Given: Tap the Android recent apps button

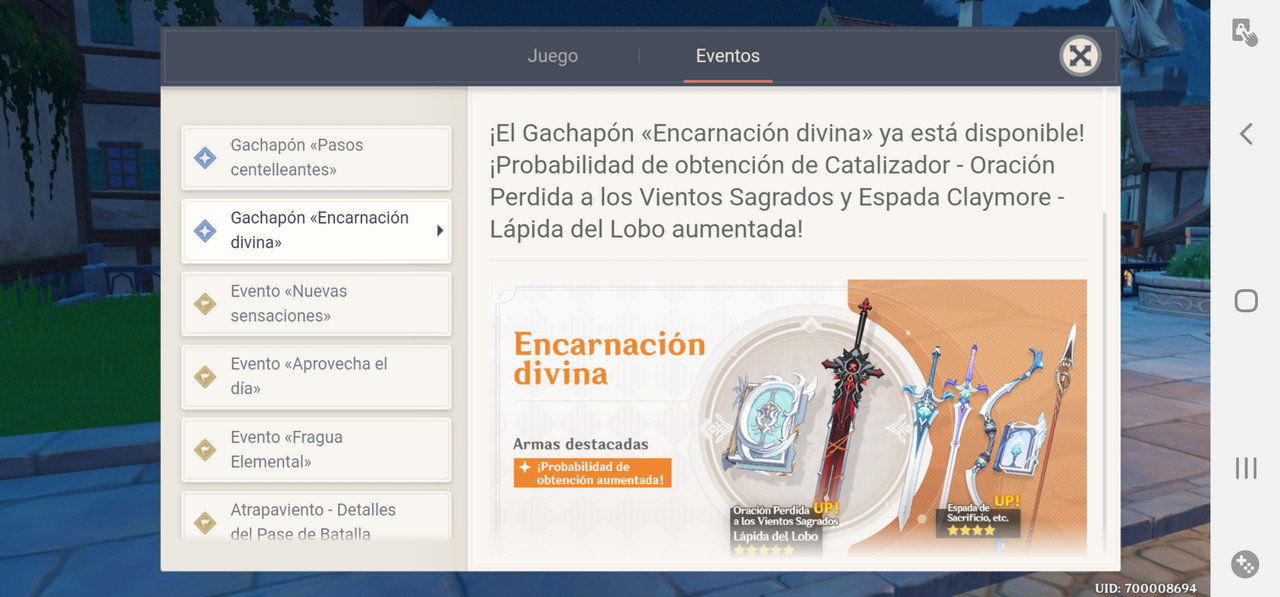Looking at the screenshot, I should (1245, 467).
